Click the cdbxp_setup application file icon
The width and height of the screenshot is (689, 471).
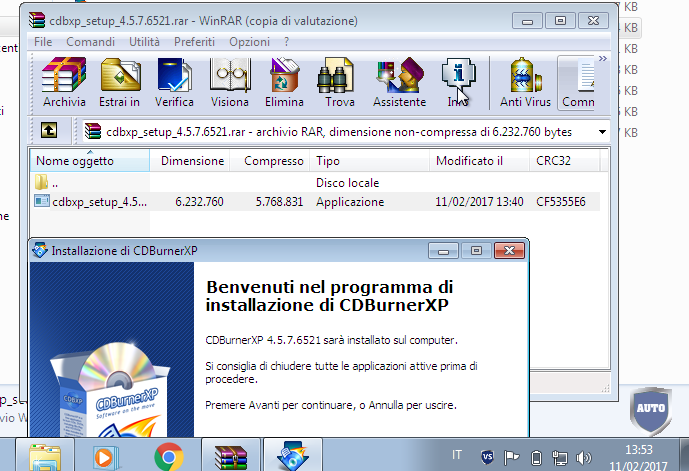point(42,201)
